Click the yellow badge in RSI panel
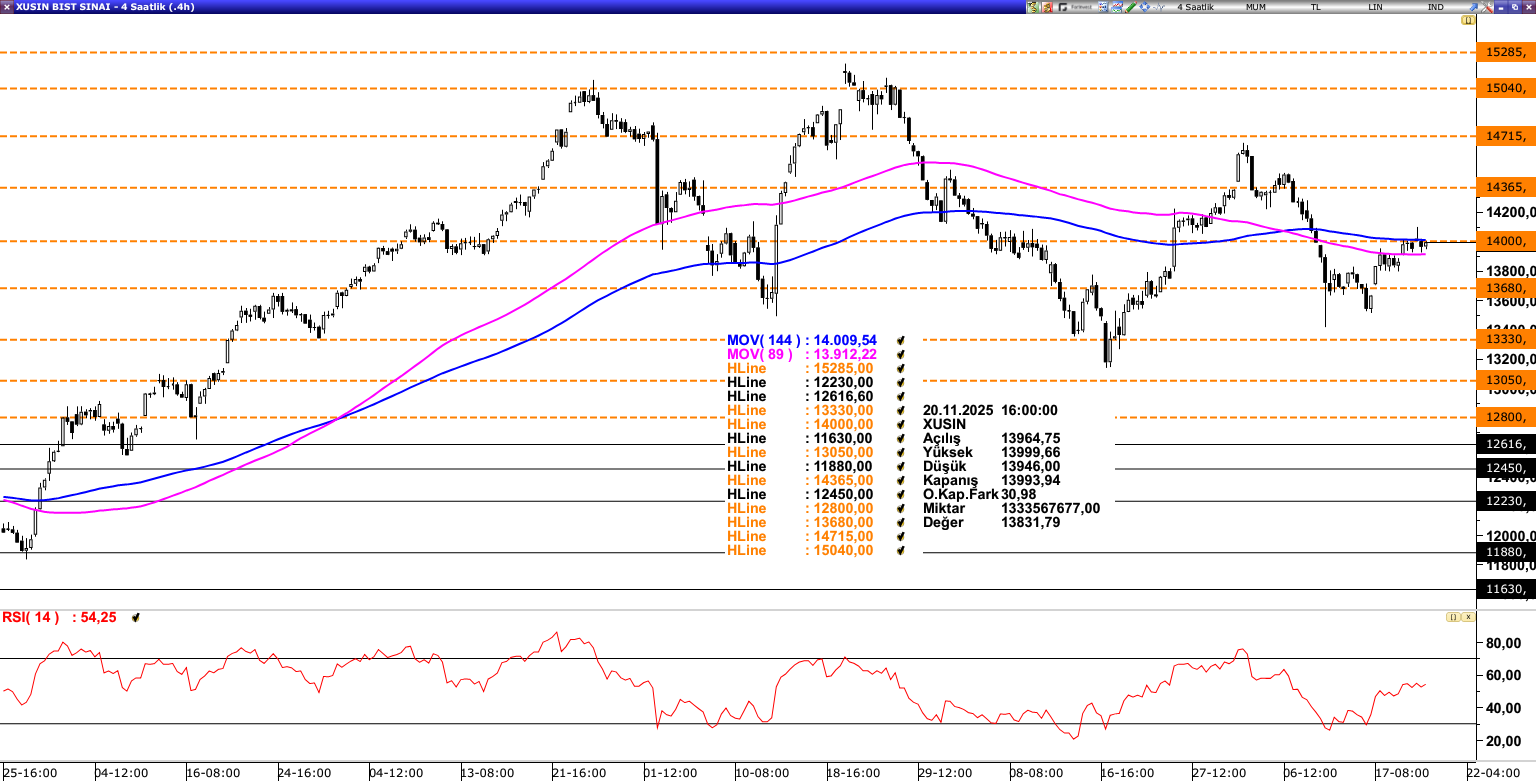The height and width of the screenshot is (781, 1536). coord(1452,617)
